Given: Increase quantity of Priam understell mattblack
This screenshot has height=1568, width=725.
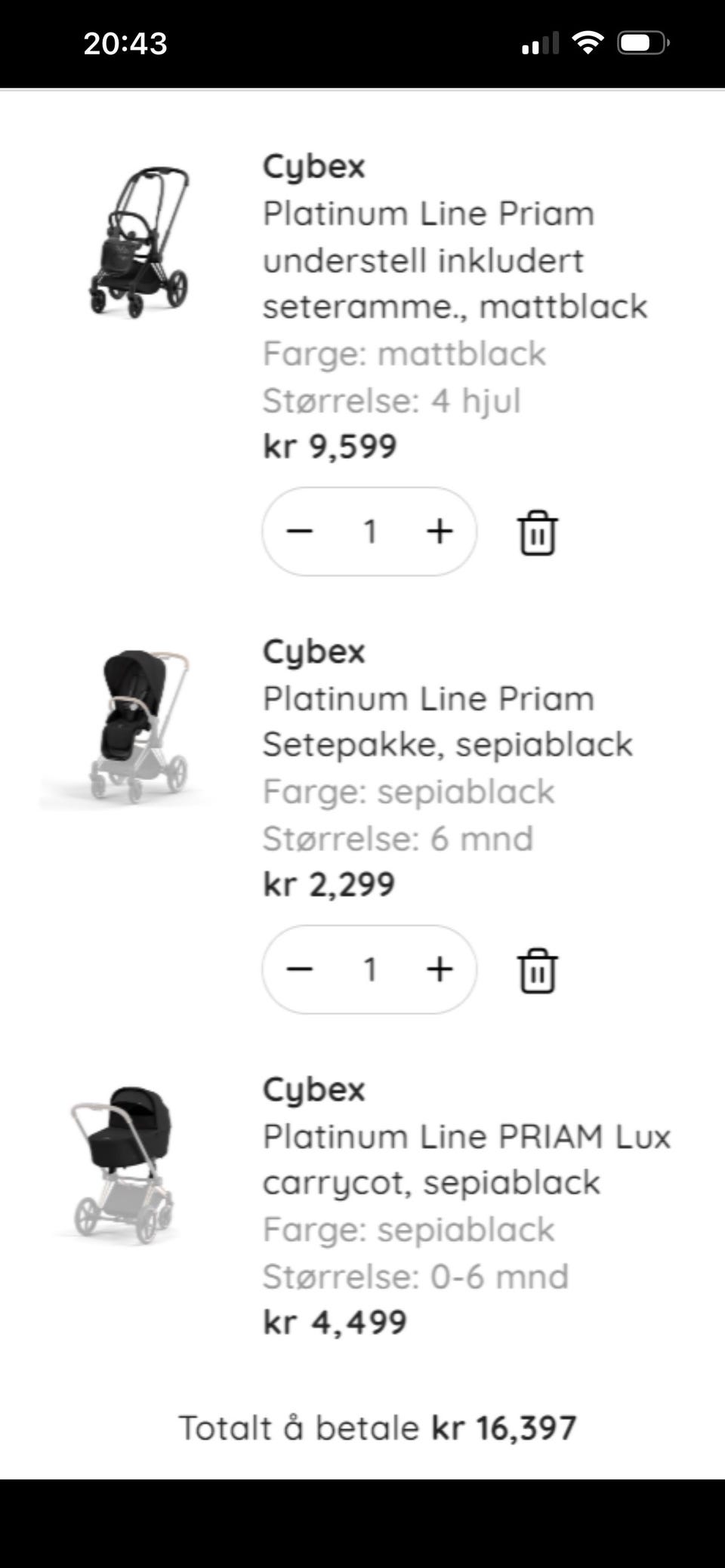Looking at the screenshot, I should [x=440, y=531].
